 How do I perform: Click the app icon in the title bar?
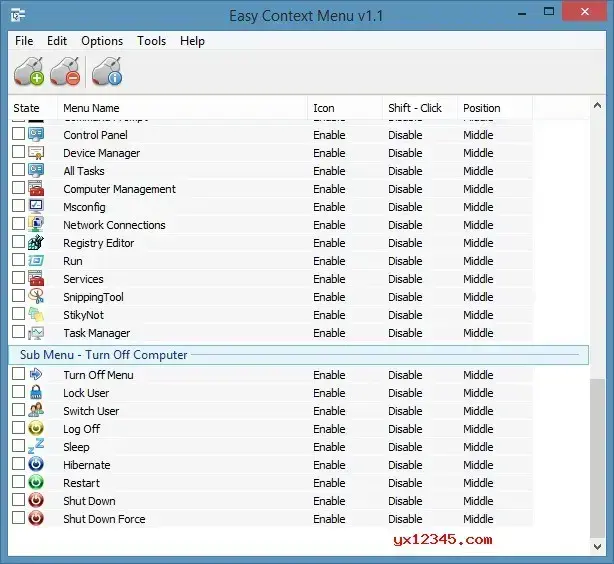[x=18, y=15]
